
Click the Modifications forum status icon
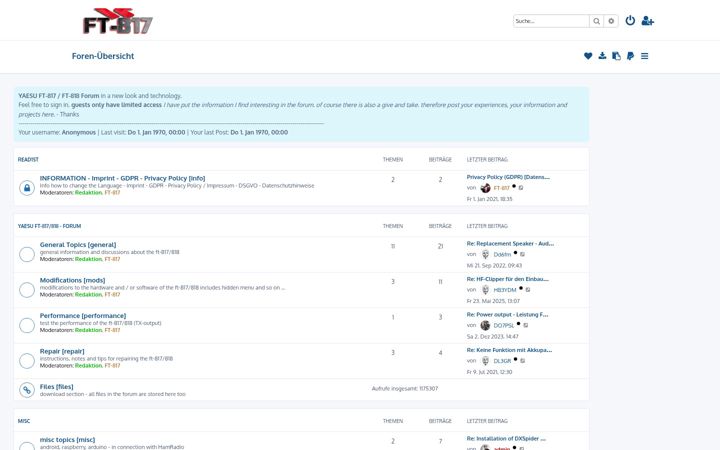[27, 290]
